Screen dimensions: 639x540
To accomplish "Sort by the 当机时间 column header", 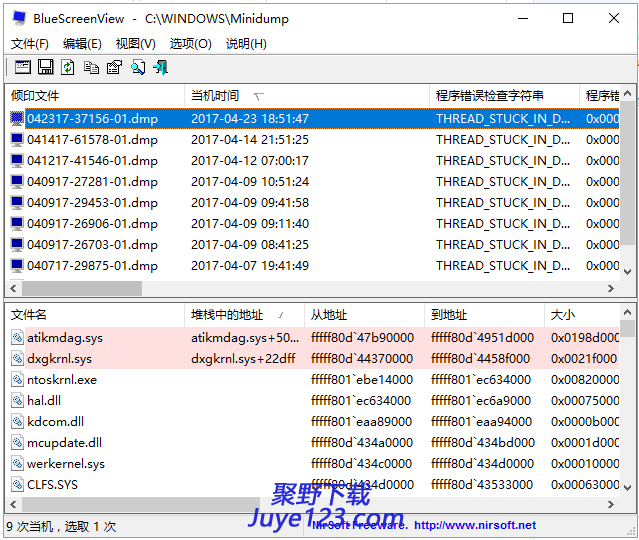I will (x=307, y=96).
